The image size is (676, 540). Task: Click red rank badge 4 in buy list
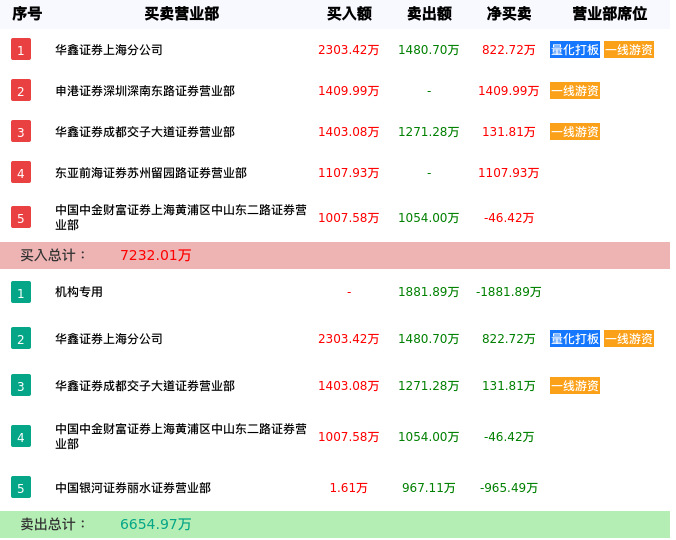(21, 172)
